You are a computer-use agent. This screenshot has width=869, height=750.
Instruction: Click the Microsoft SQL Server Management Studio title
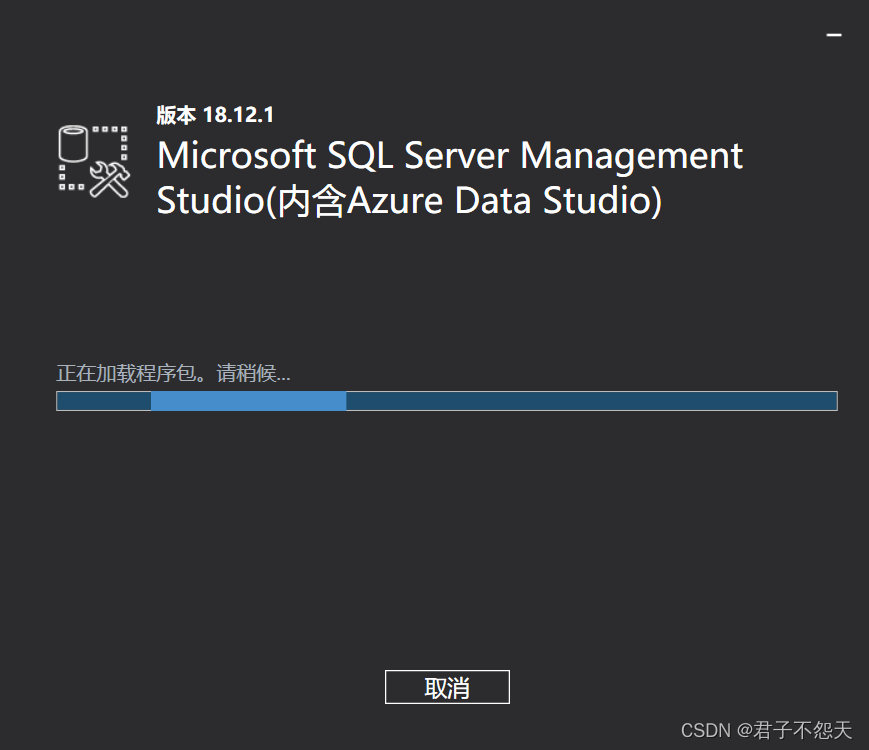tap(449, 177)
